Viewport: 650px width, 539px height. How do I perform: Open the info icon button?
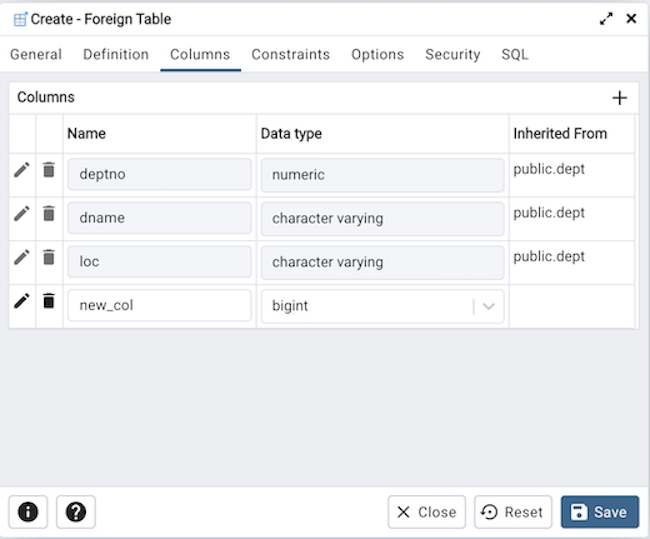[28, 512]
